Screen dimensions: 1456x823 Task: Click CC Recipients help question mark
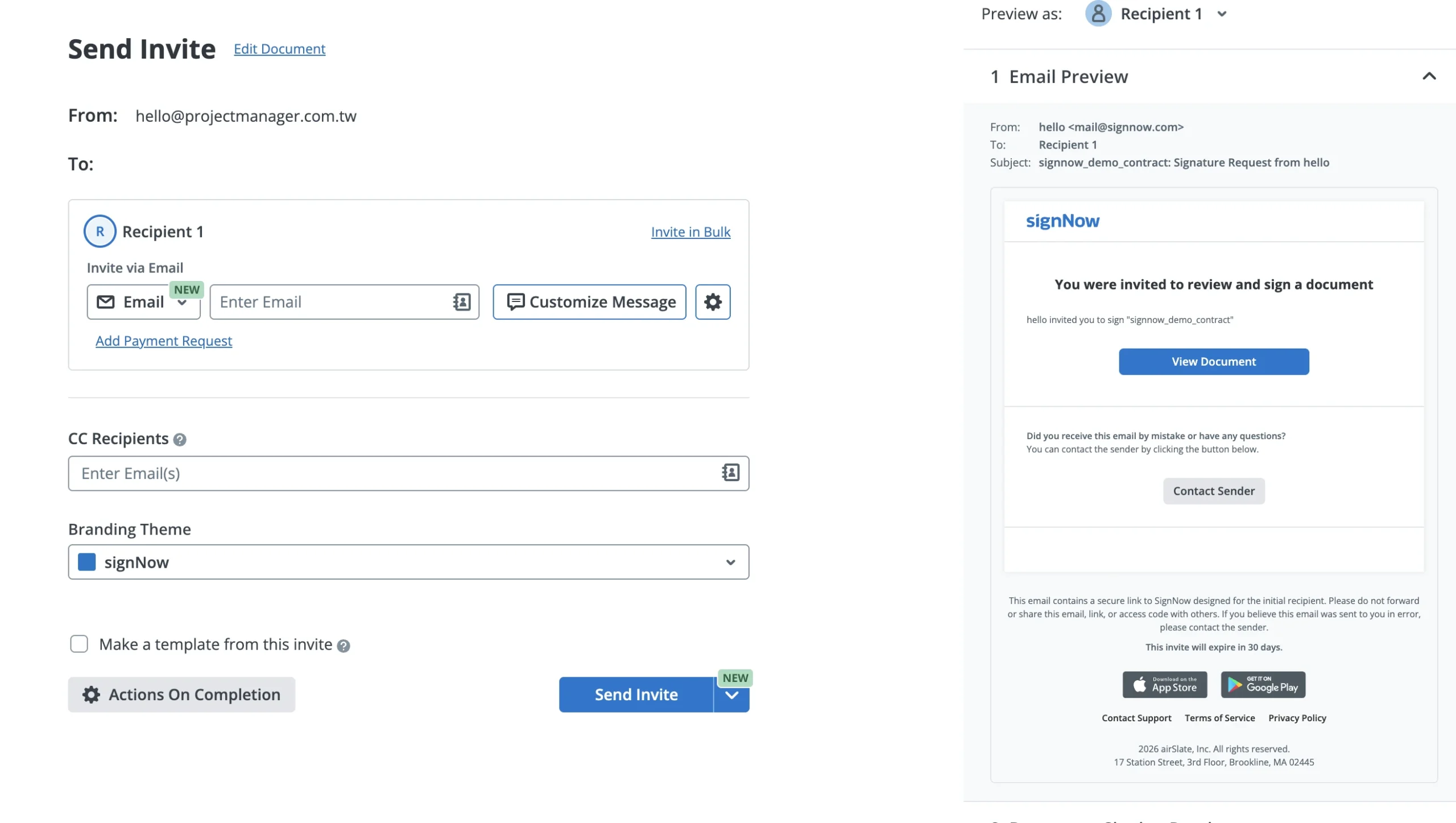click(x=180, y=440)
